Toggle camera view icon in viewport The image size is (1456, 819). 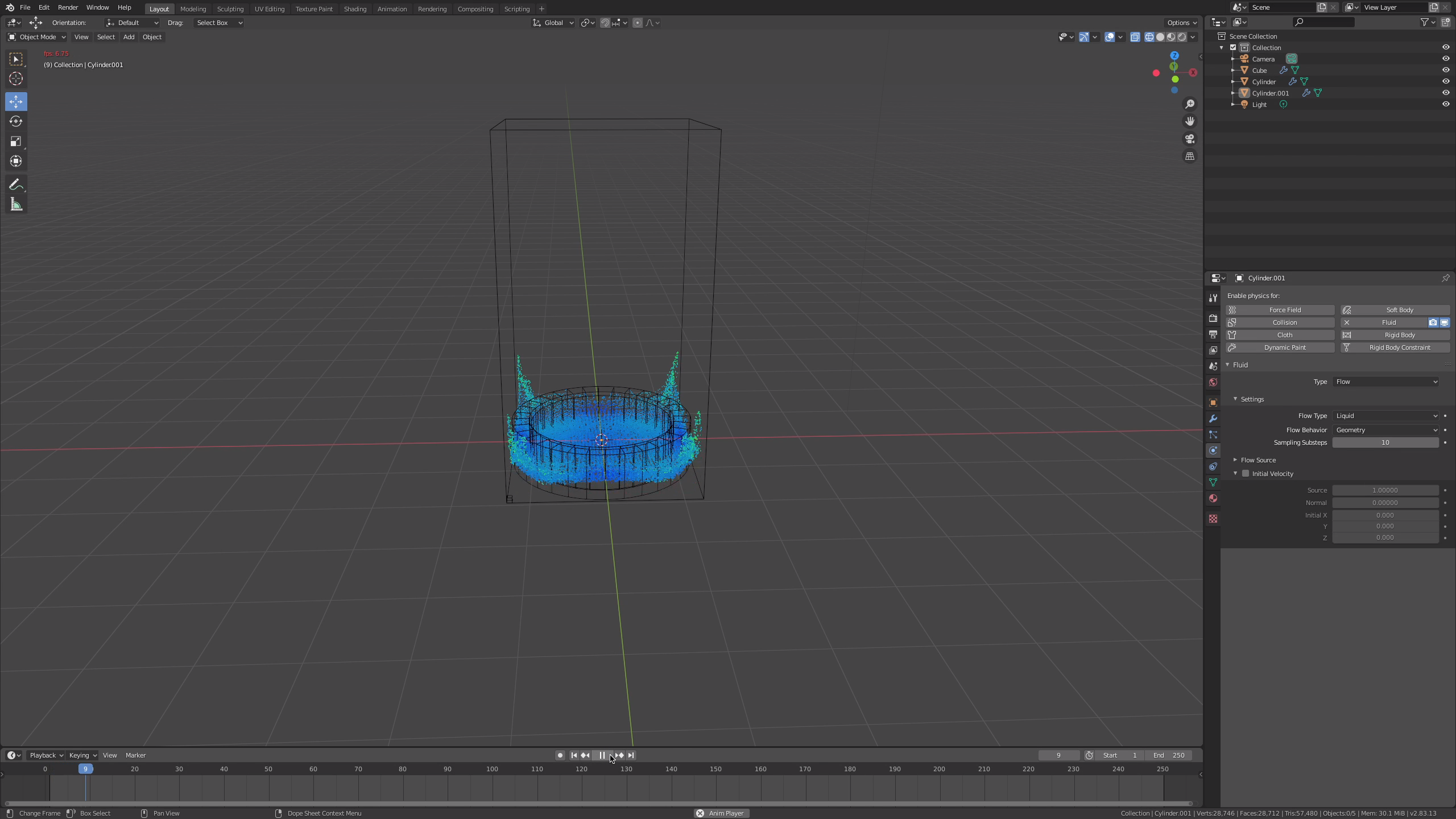pyautogui.click(x=1189, y=139)
